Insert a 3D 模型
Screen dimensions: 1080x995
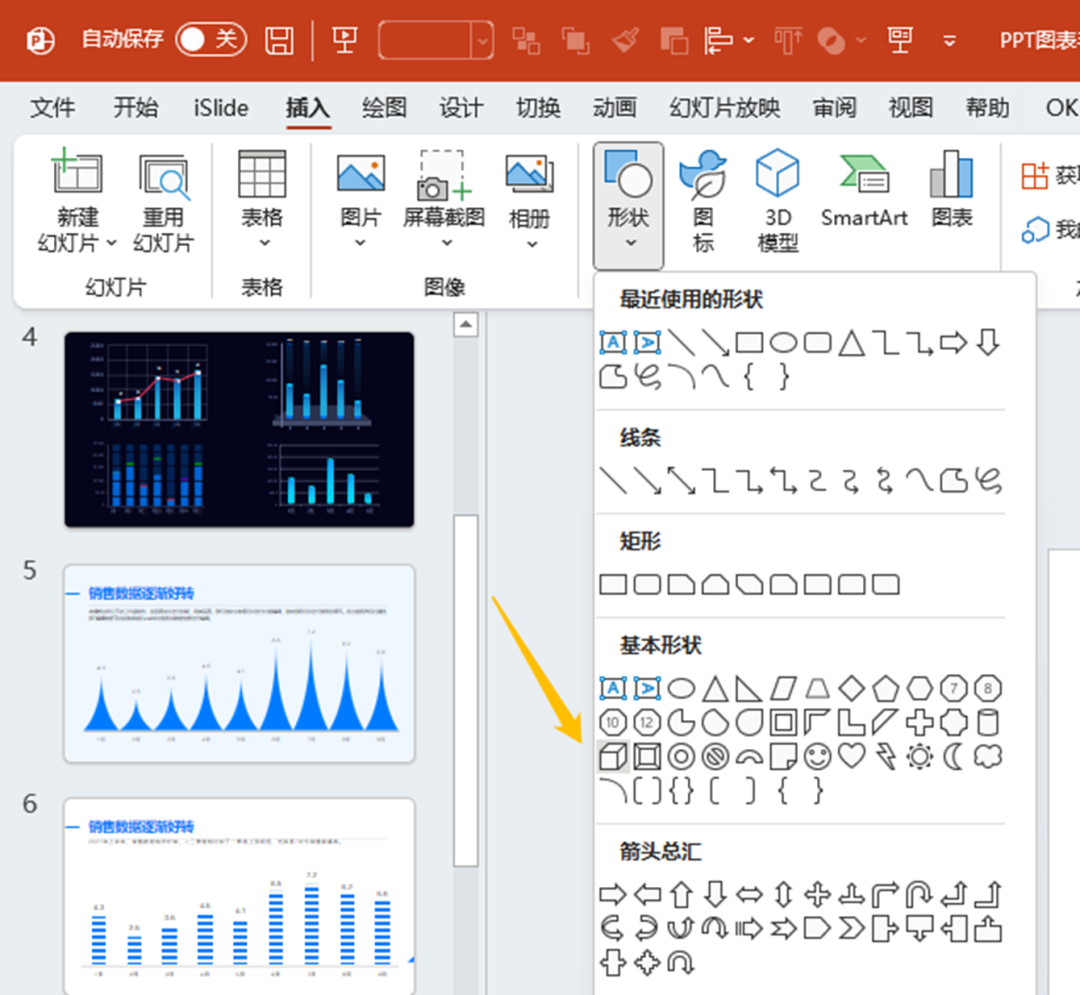click(x=778, y=201)
